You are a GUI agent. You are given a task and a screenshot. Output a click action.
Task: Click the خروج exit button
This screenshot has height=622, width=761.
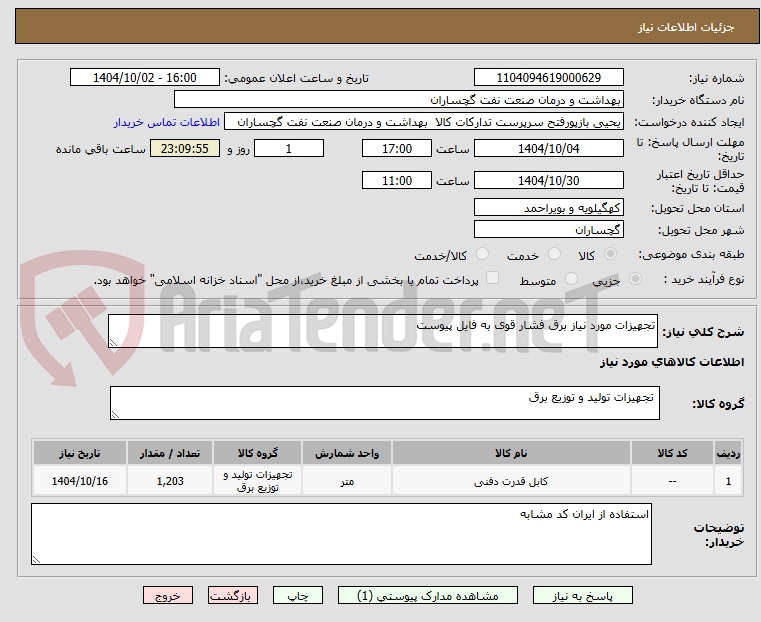(x=168, y=595)
